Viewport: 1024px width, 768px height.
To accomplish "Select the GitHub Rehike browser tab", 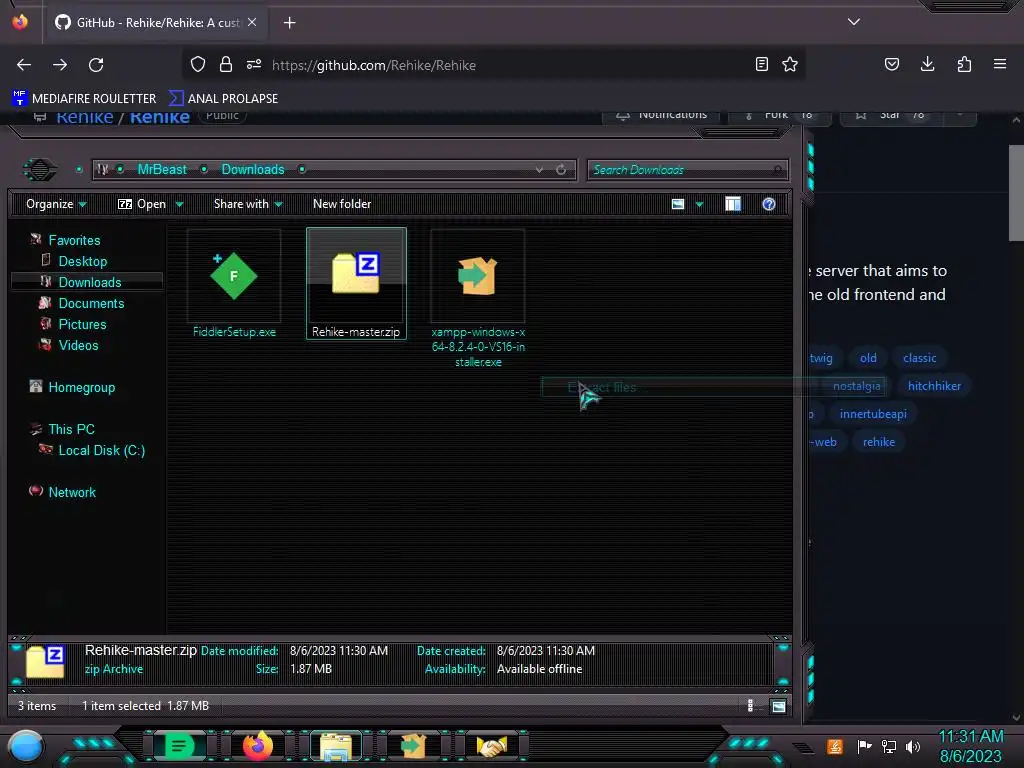I will (x=155, y=23).
